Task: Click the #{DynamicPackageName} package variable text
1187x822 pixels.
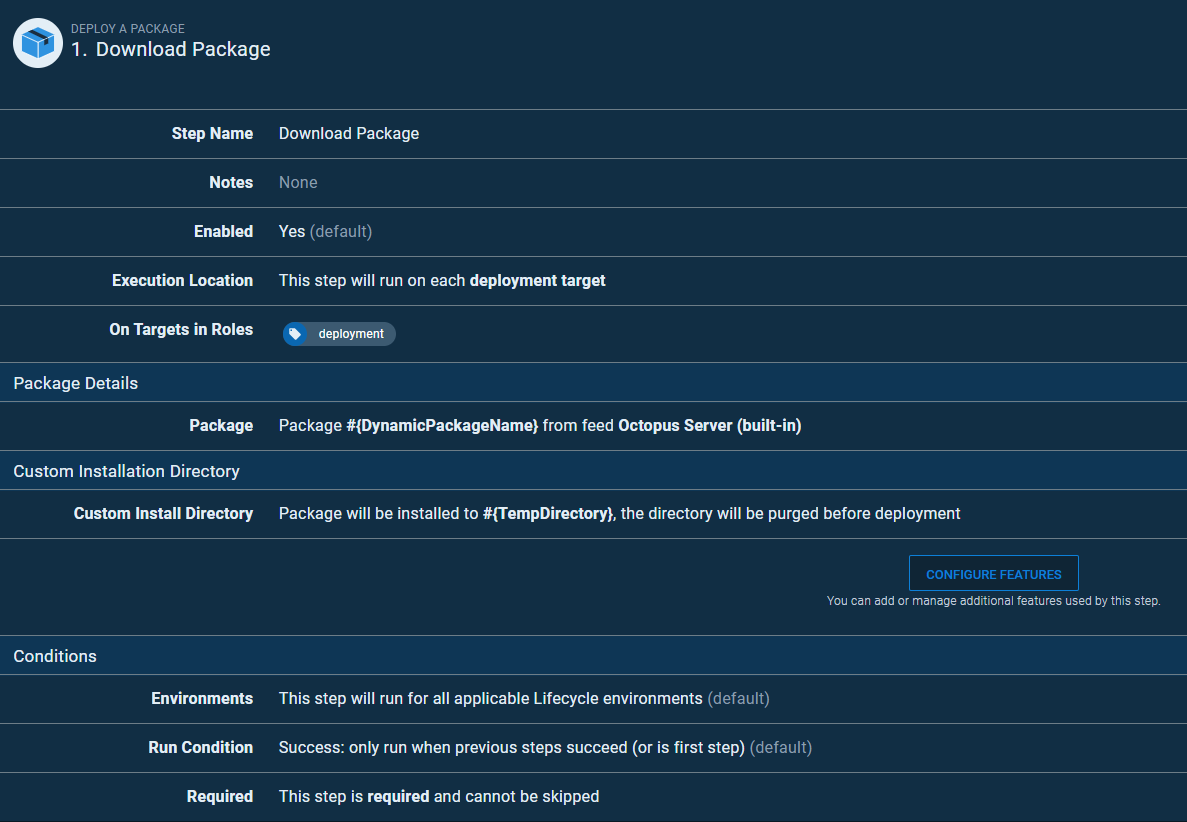Action: (x=442, y=426)
